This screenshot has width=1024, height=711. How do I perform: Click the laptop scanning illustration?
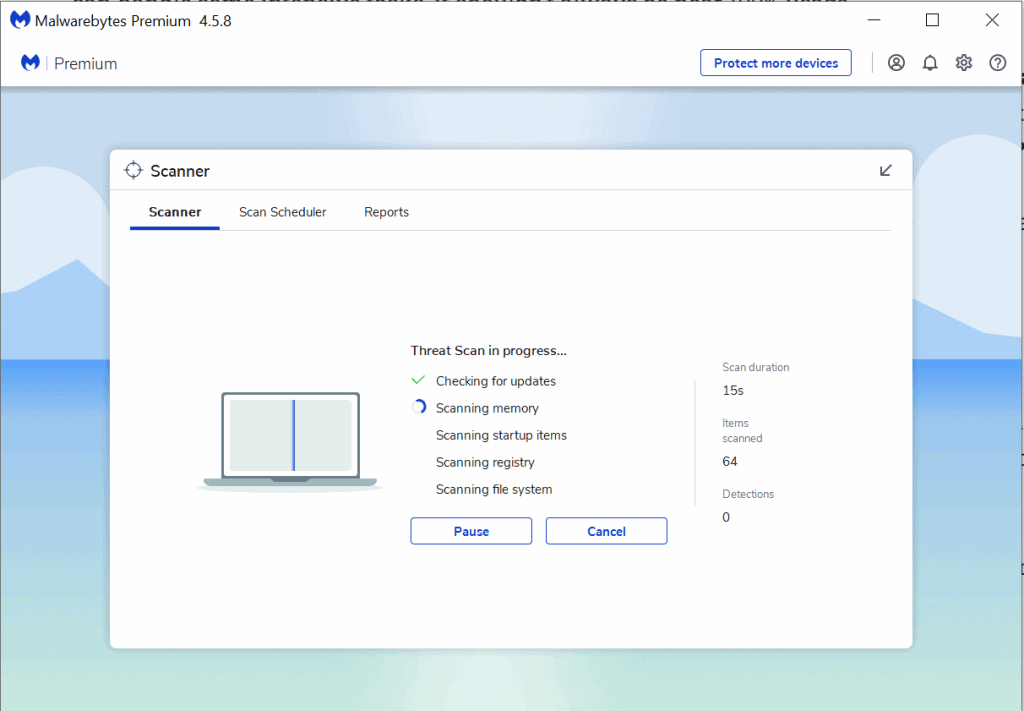[291, 441]
